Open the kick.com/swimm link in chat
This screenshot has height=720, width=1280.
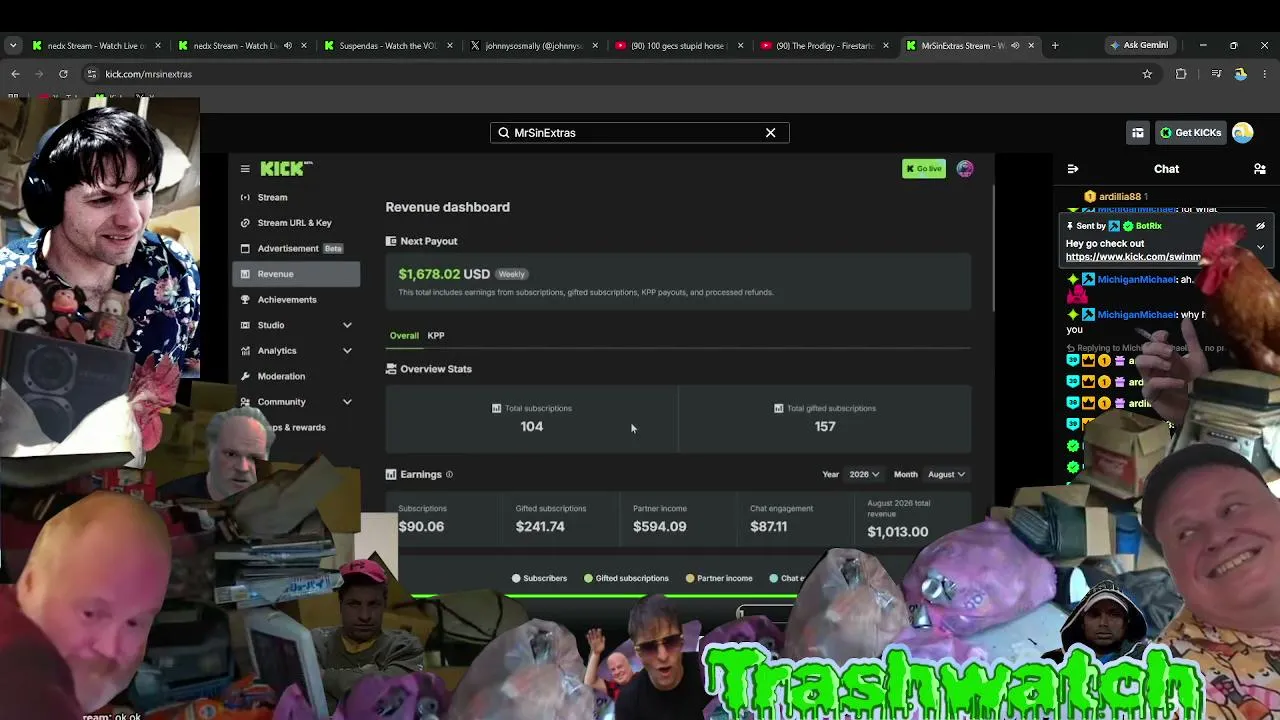[x=1133, y=257]
